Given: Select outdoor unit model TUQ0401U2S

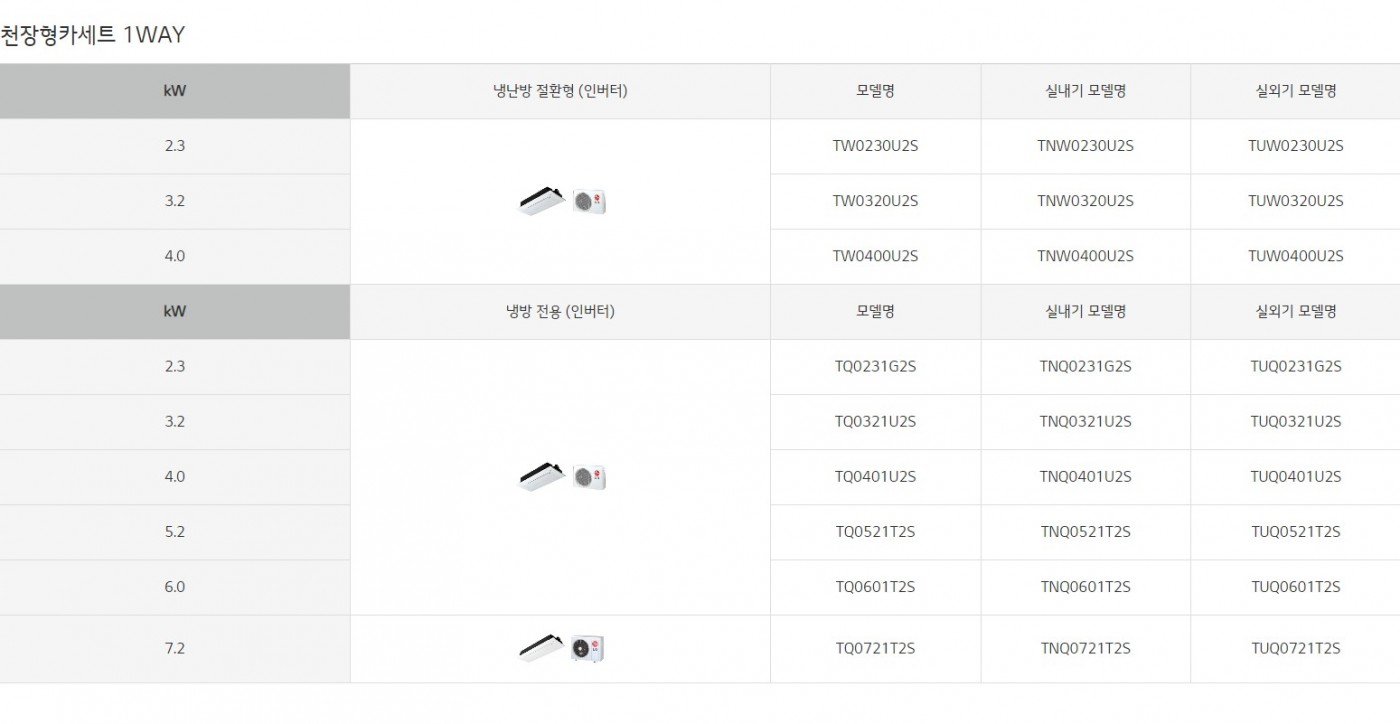Looking at the screenshot, I should (1295, 476).
